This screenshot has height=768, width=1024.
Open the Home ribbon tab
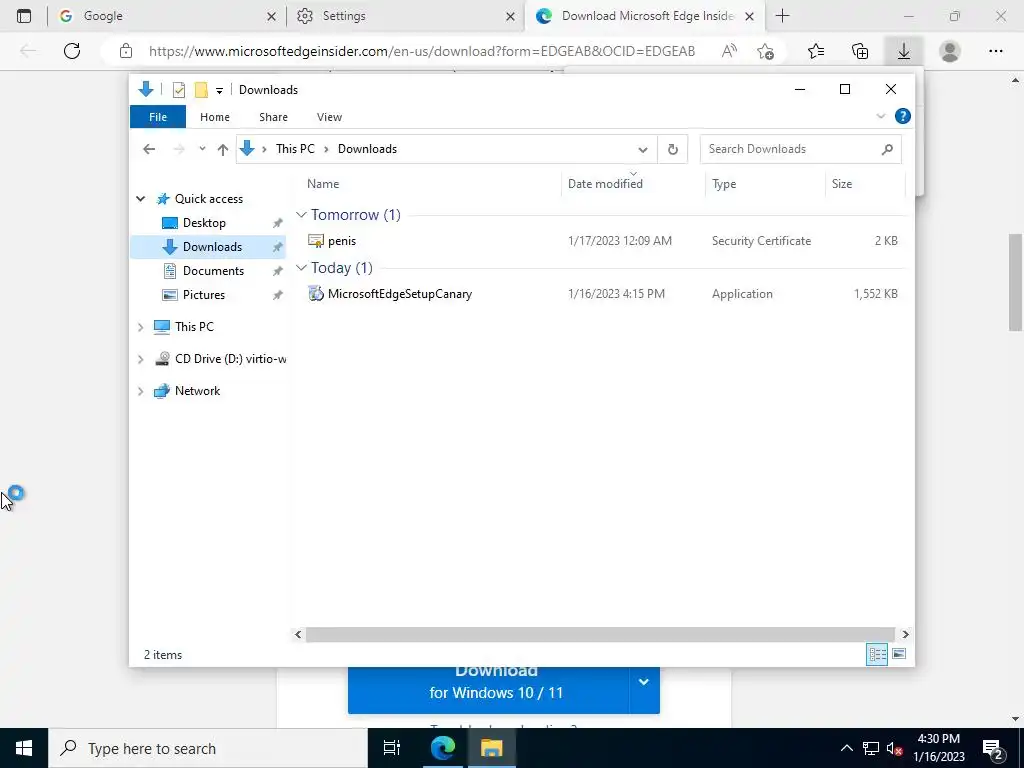point(215,117)
